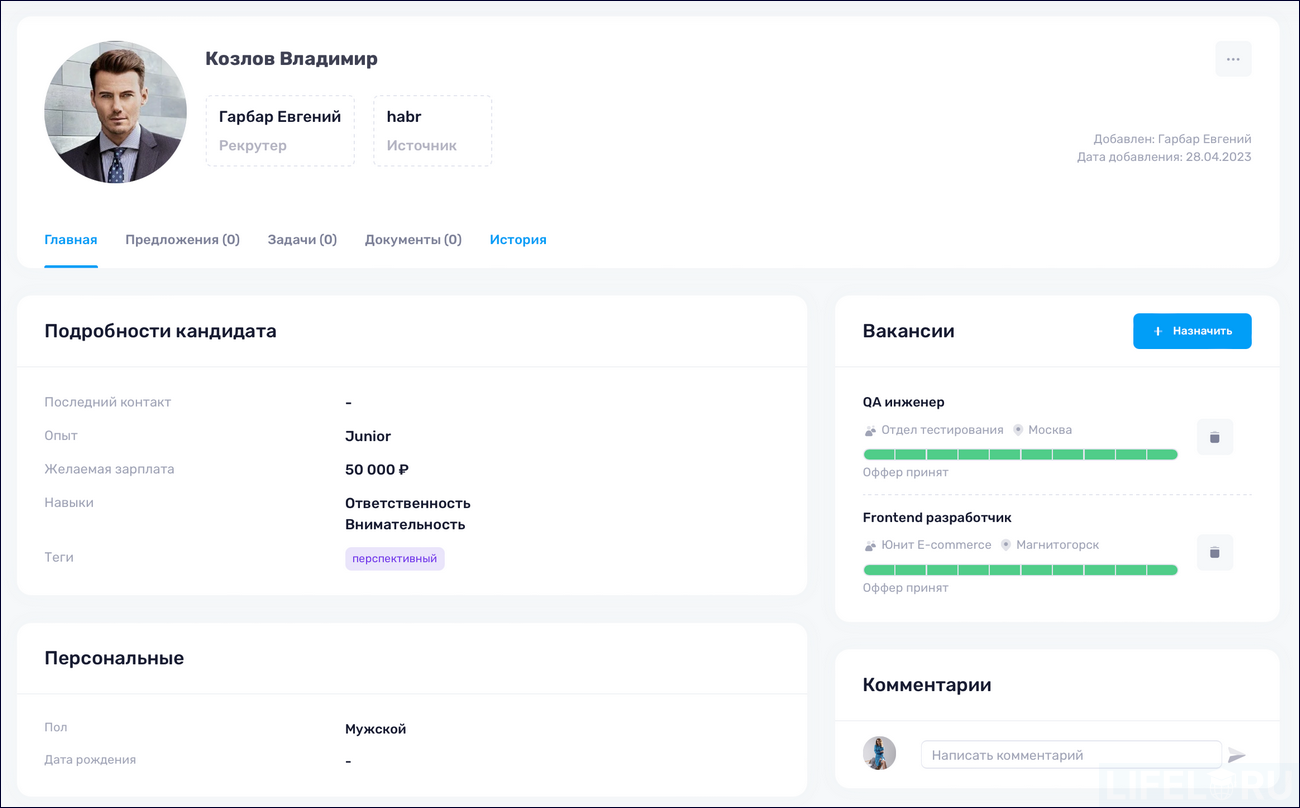Click the trash icon for Frontend разработчик vacancy
1300x808 pixels.
click(x=1214, y=552)
